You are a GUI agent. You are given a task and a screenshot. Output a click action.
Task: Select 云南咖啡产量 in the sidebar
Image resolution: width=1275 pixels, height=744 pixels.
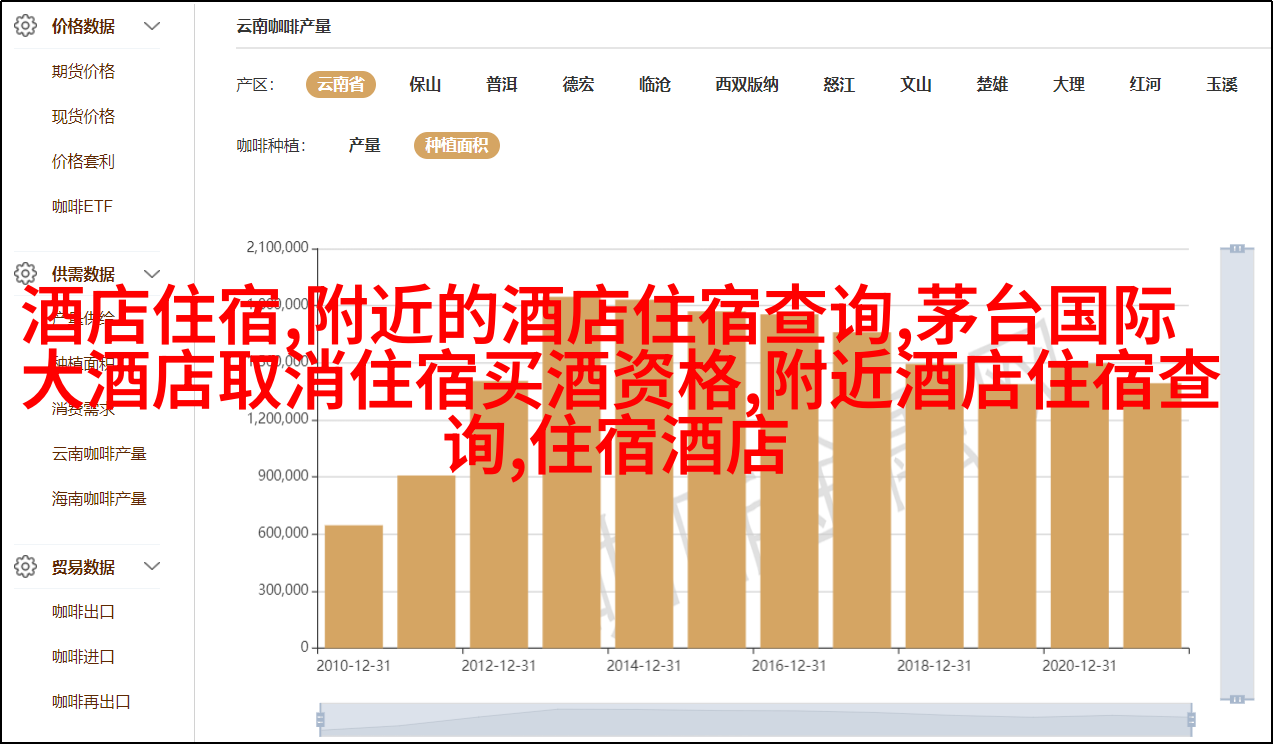100,454
